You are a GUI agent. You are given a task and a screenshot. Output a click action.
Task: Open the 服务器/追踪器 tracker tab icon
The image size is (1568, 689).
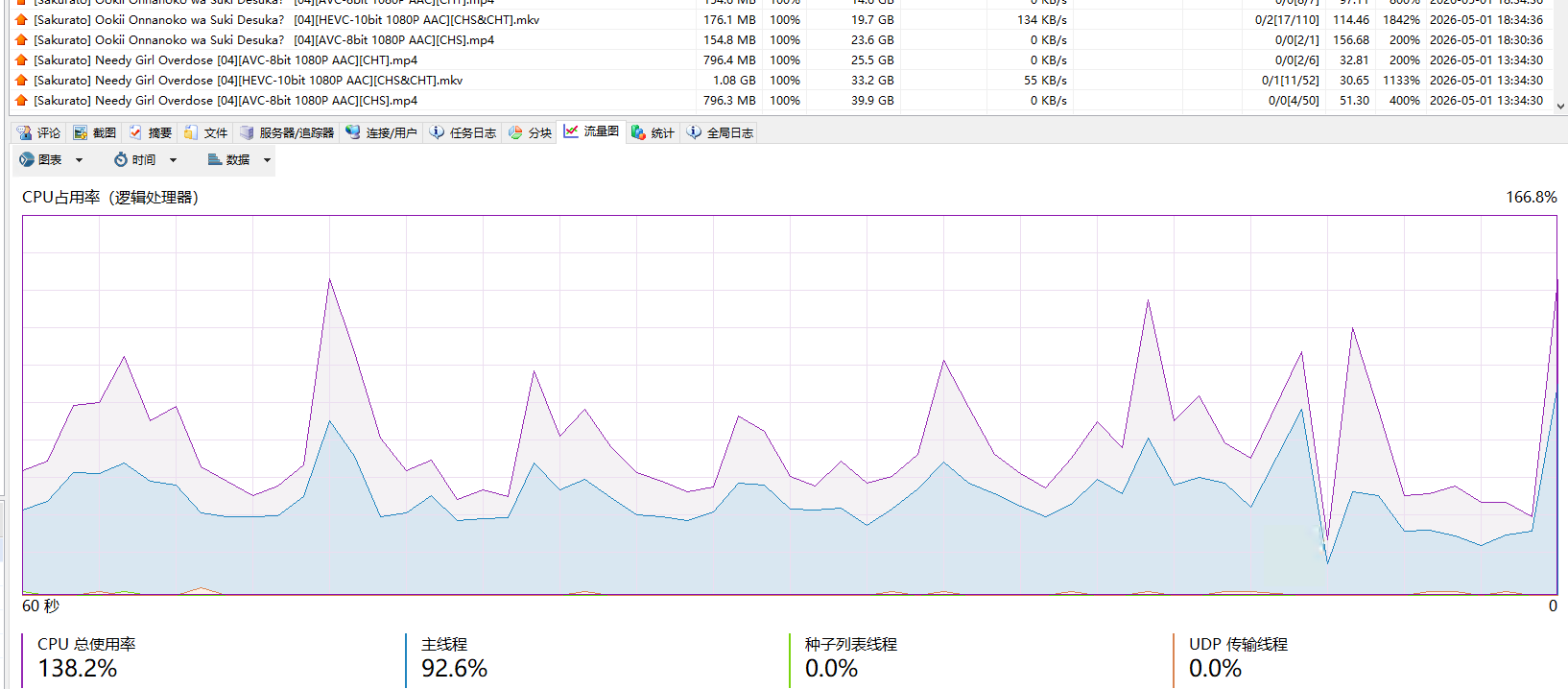[247, 132]
